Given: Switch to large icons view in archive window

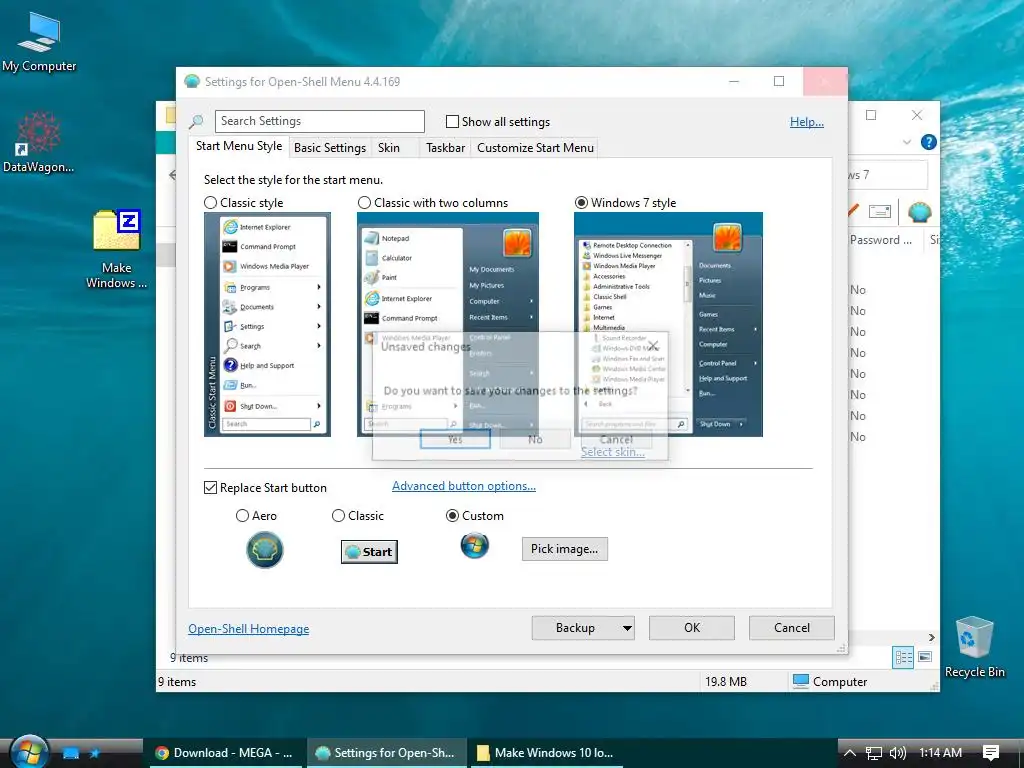Looking at the screenshot, I should 925,657.
